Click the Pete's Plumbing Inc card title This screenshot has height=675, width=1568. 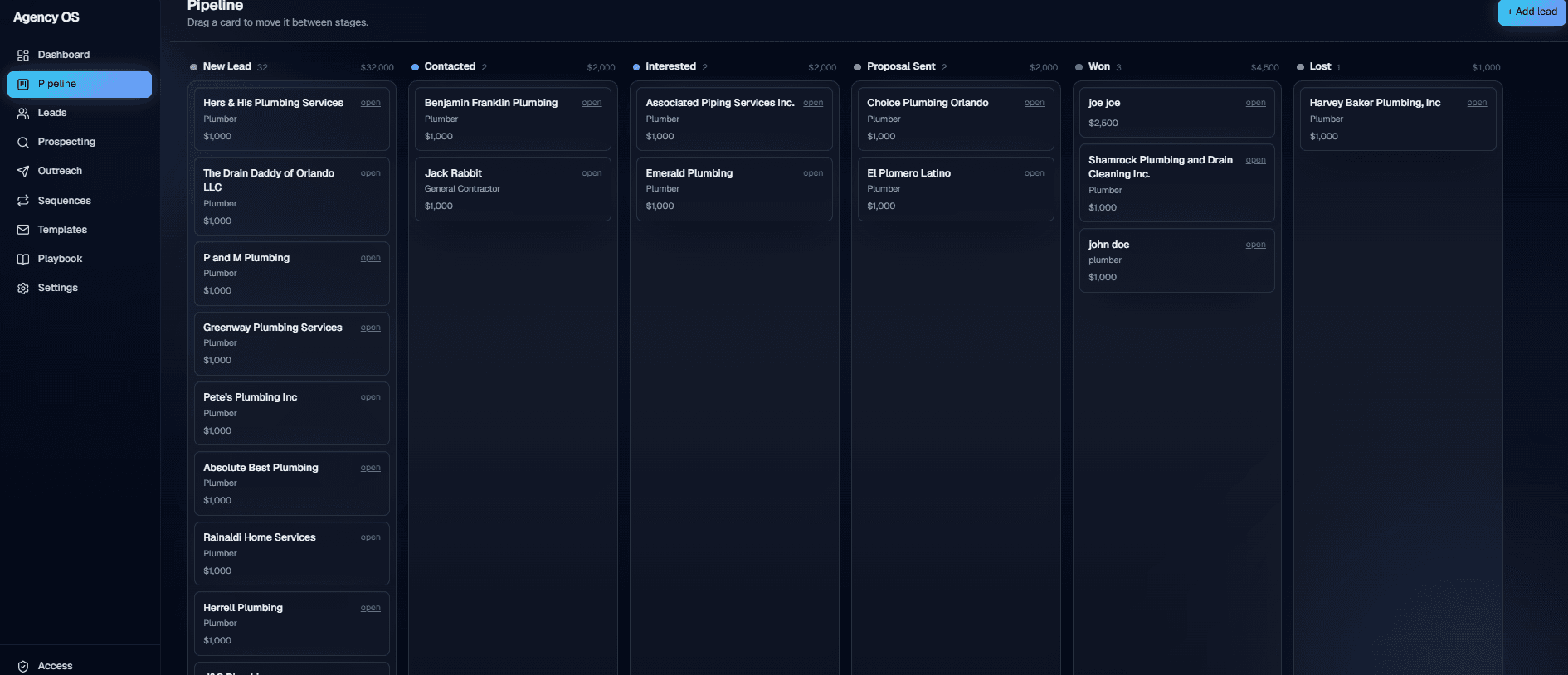(250, 397)
